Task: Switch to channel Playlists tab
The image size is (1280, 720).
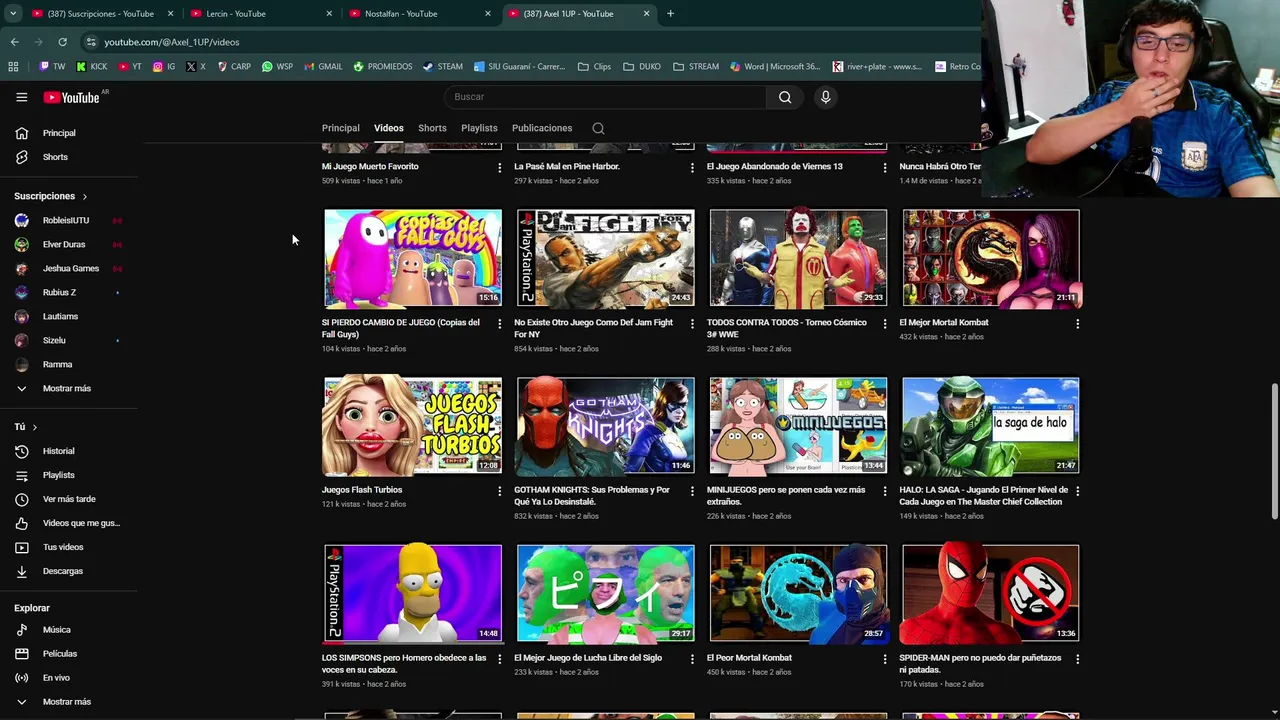Action: coord(479,128)
